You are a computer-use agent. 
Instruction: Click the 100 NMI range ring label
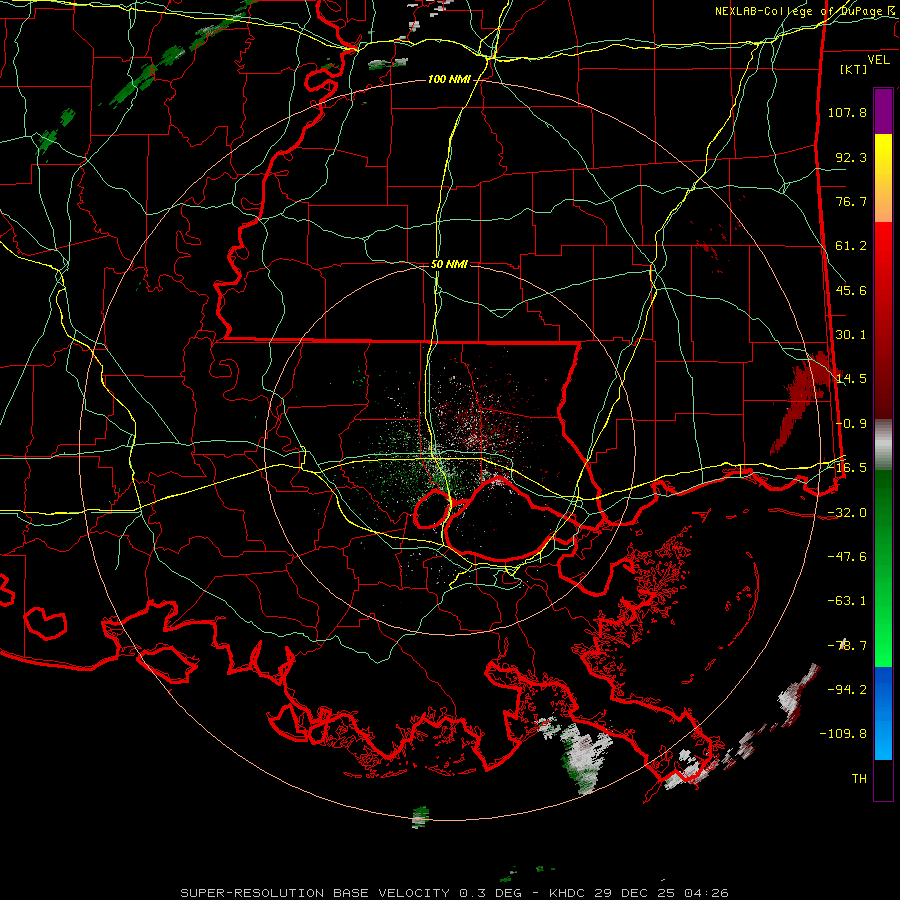tap(448, 79)
